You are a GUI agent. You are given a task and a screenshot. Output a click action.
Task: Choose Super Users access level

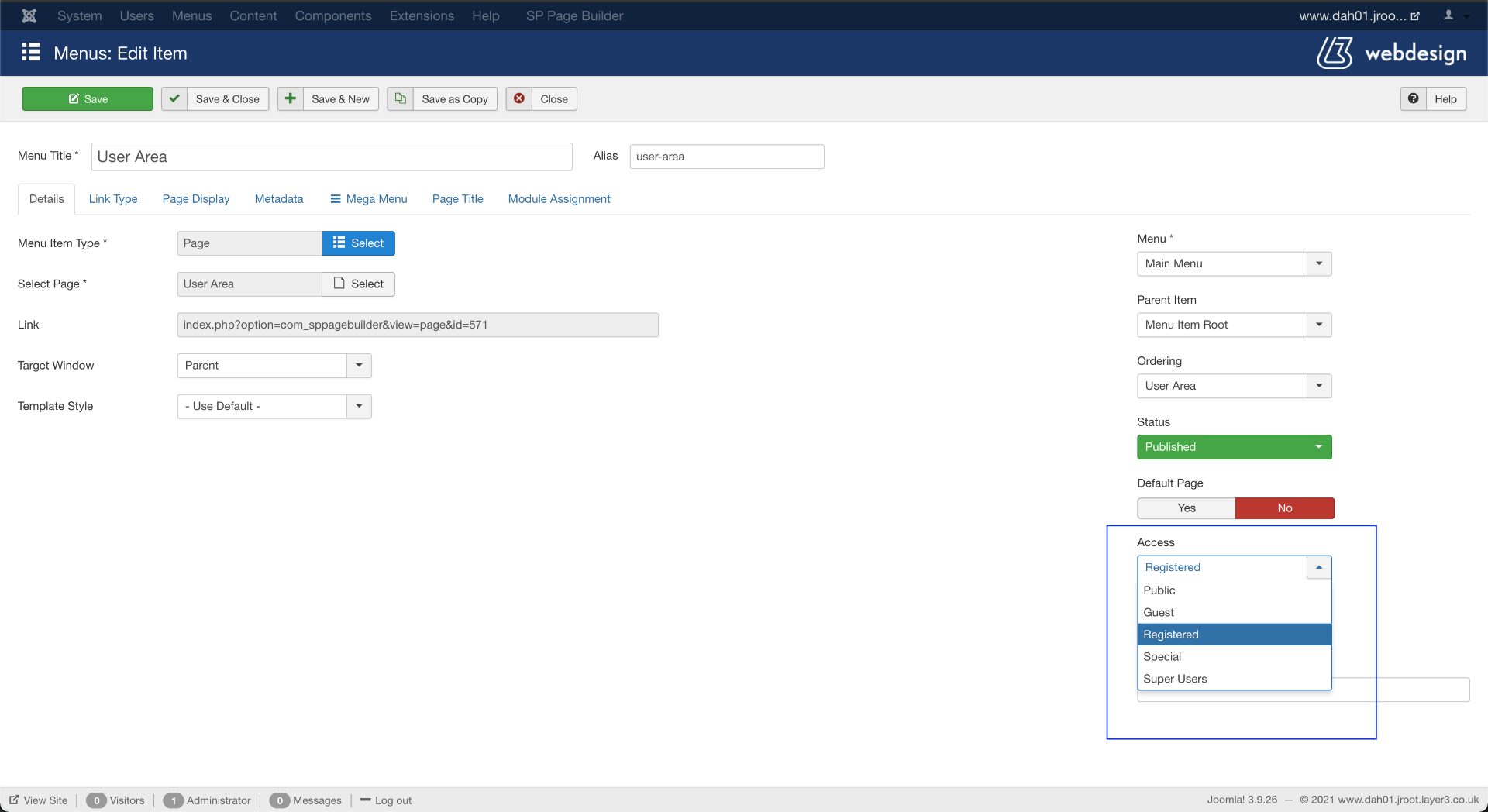(1235, 679)
